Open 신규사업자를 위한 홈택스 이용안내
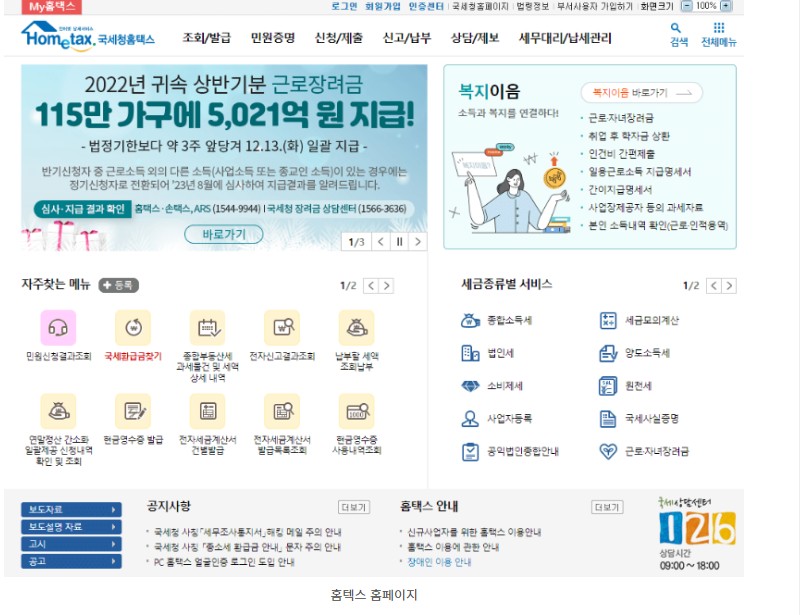Viewport: 803px width, 615px height. pos(474,533)
